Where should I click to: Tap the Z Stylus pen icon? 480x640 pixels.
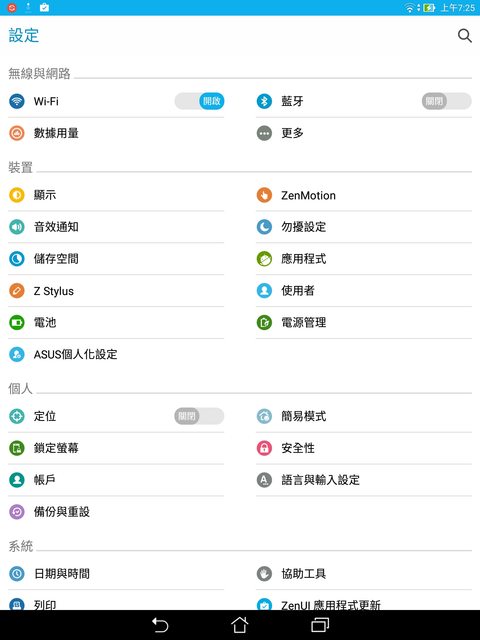point(17,291)
